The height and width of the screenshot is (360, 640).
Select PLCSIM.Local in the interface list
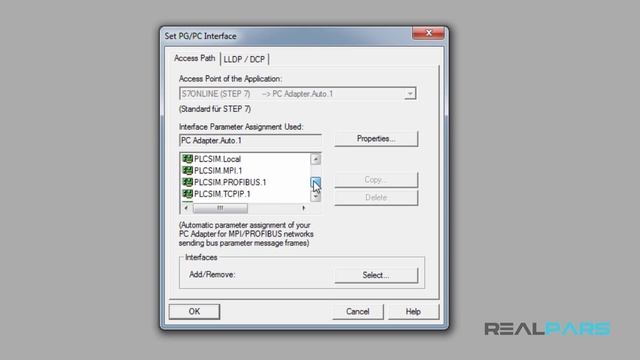pyautogui.click(x=217, y=159)
